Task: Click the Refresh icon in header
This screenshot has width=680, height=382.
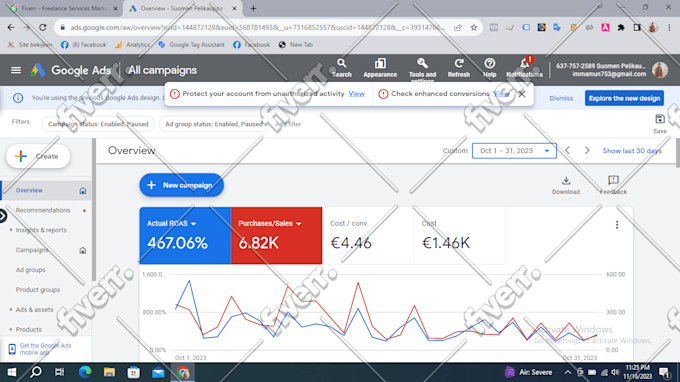Action: [458, 68]
